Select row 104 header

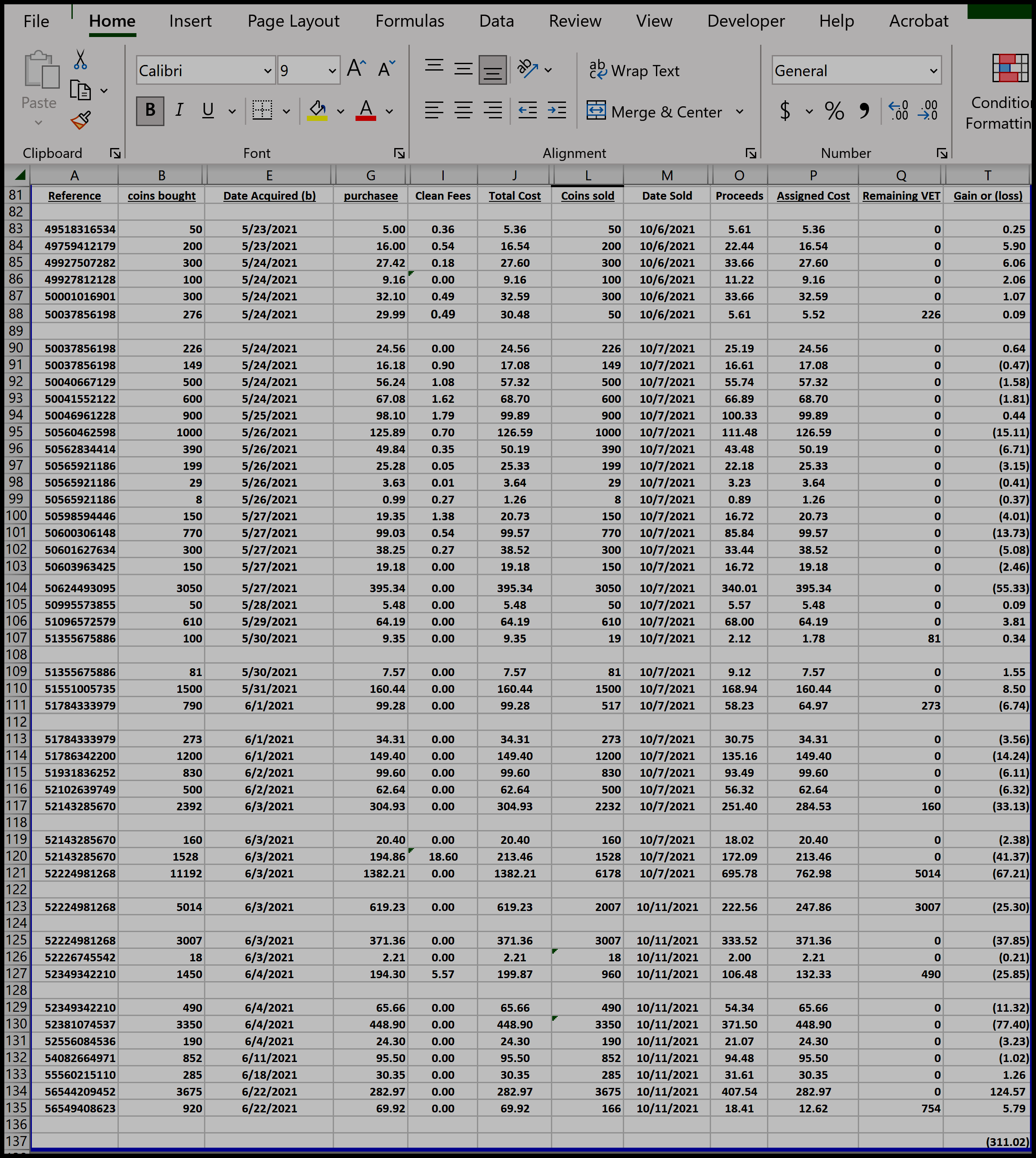click(x=16, y=587)
